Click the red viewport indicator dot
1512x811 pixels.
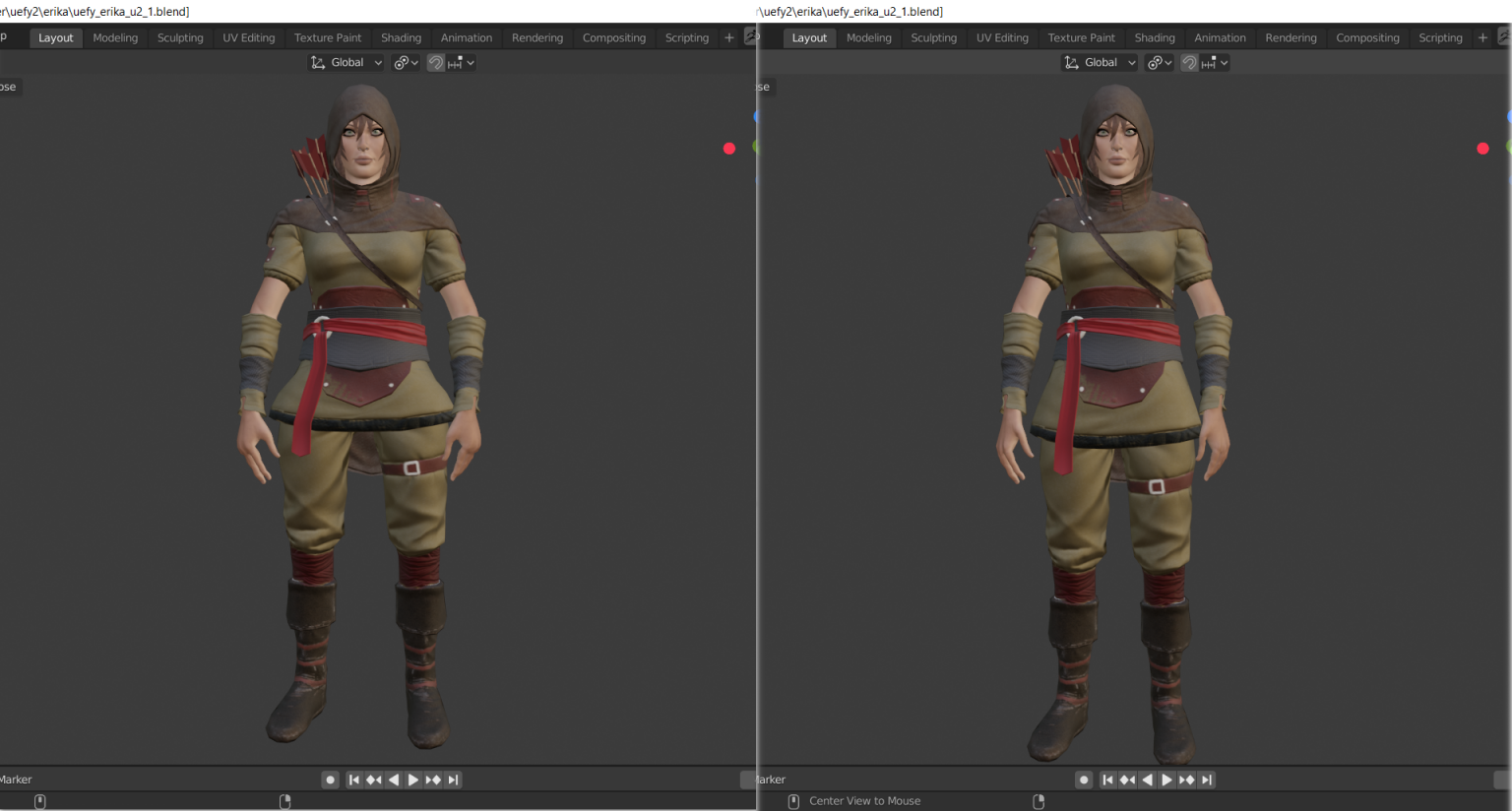tap(728, 148)
